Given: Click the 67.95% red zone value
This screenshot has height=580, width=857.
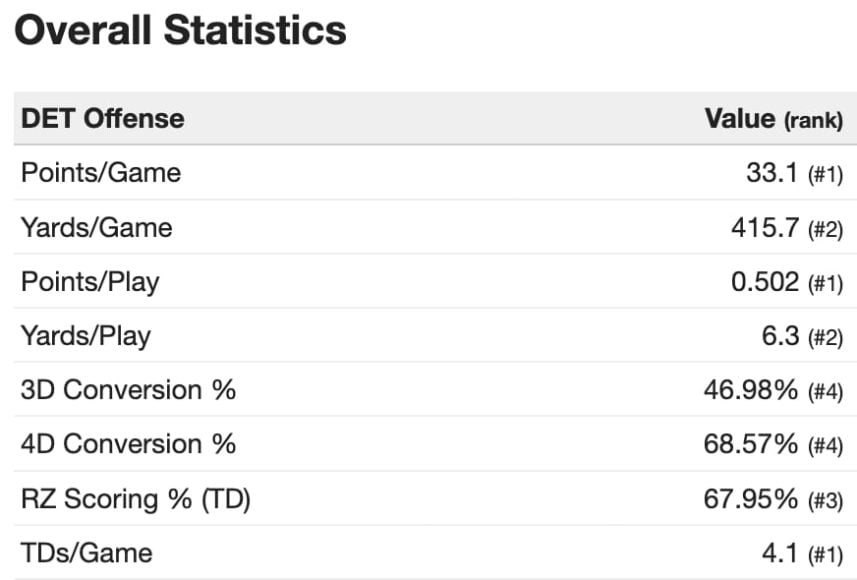Looking at the screenshot, I should 751,498.
